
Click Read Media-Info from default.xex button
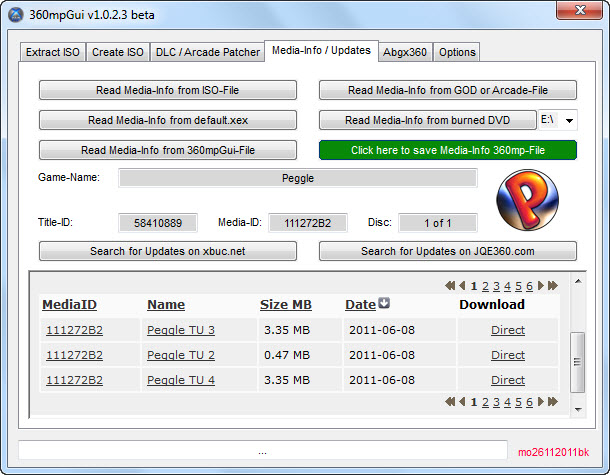[168, 120]
